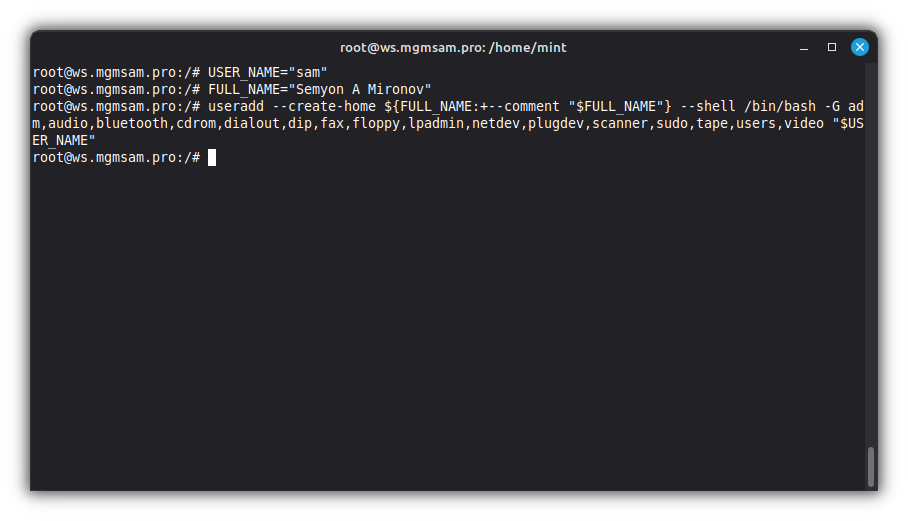
Task: Minimize the terminal window
Action: [804, 47]
